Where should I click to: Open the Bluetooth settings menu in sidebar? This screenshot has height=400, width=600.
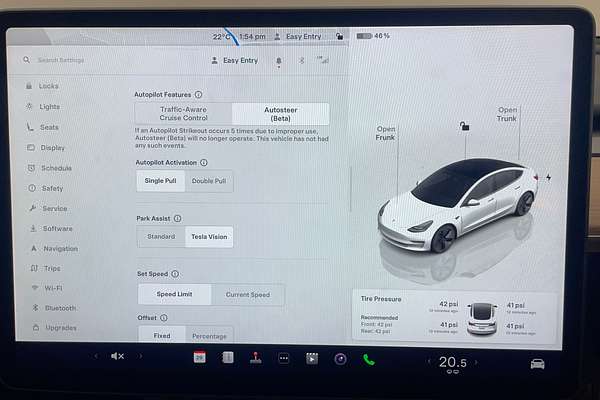point(54,308)
